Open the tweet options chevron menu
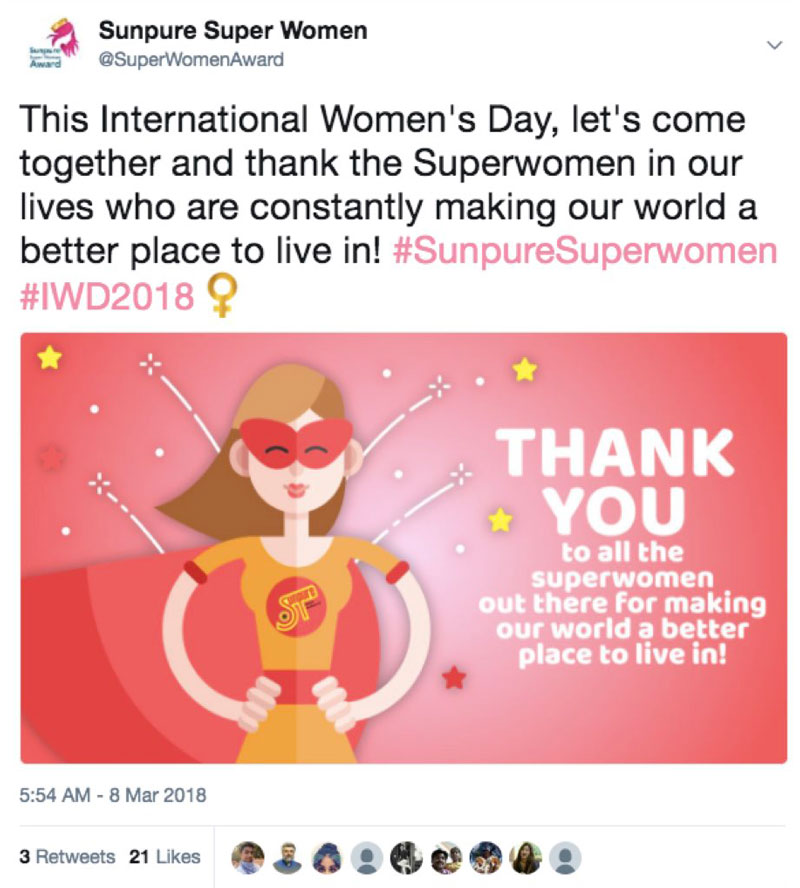800x888 pixels. click(772, 46)
